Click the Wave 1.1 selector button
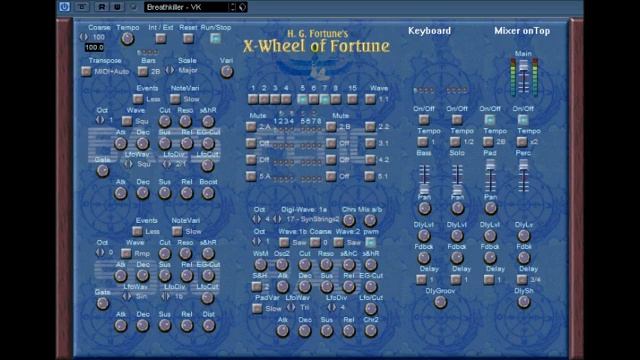Viewport: 640px width, 360px height. [x=370, y=99]
